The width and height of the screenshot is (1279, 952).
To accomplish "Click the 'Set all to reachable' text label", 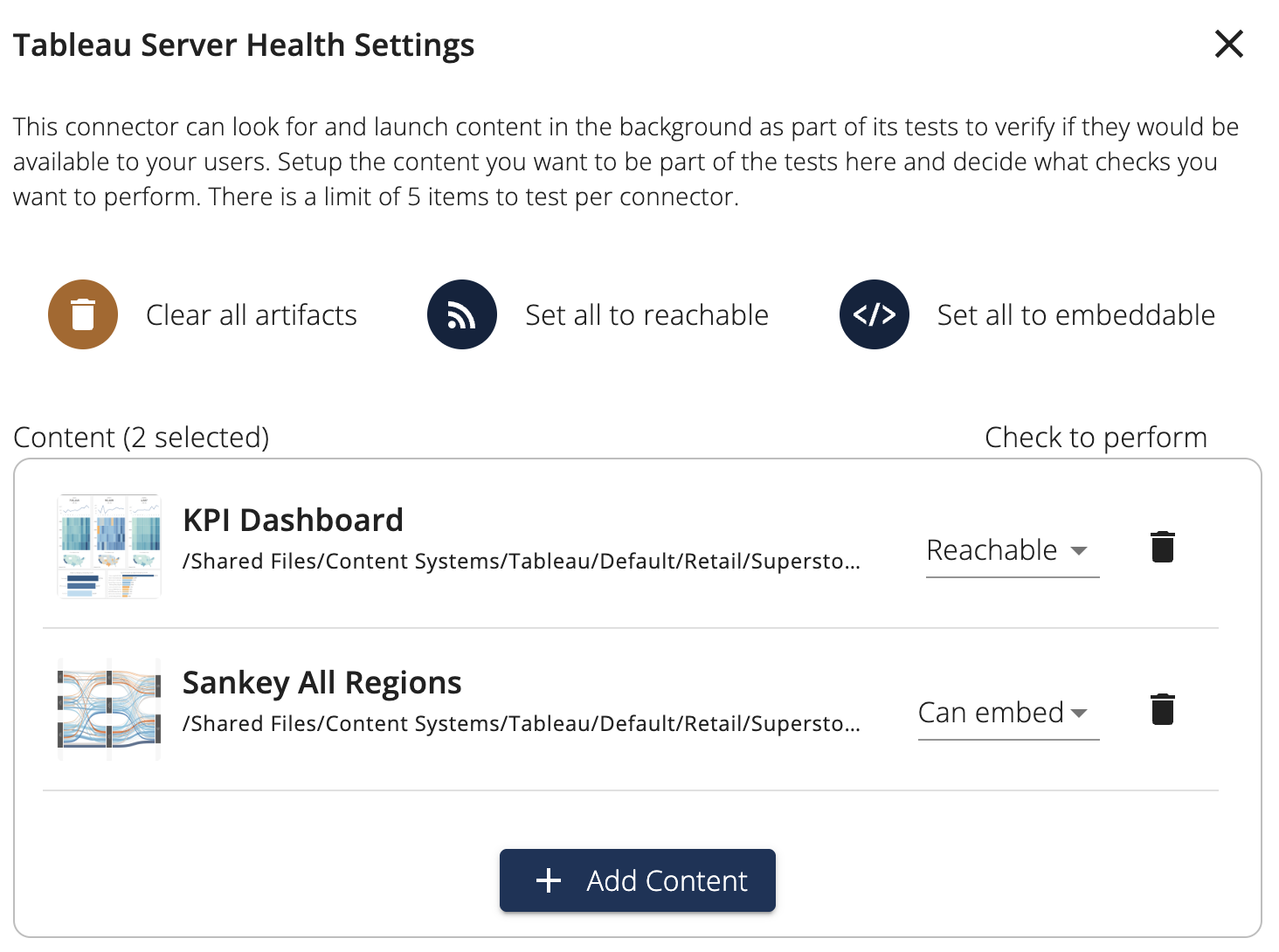I will (x=646, y=315).
